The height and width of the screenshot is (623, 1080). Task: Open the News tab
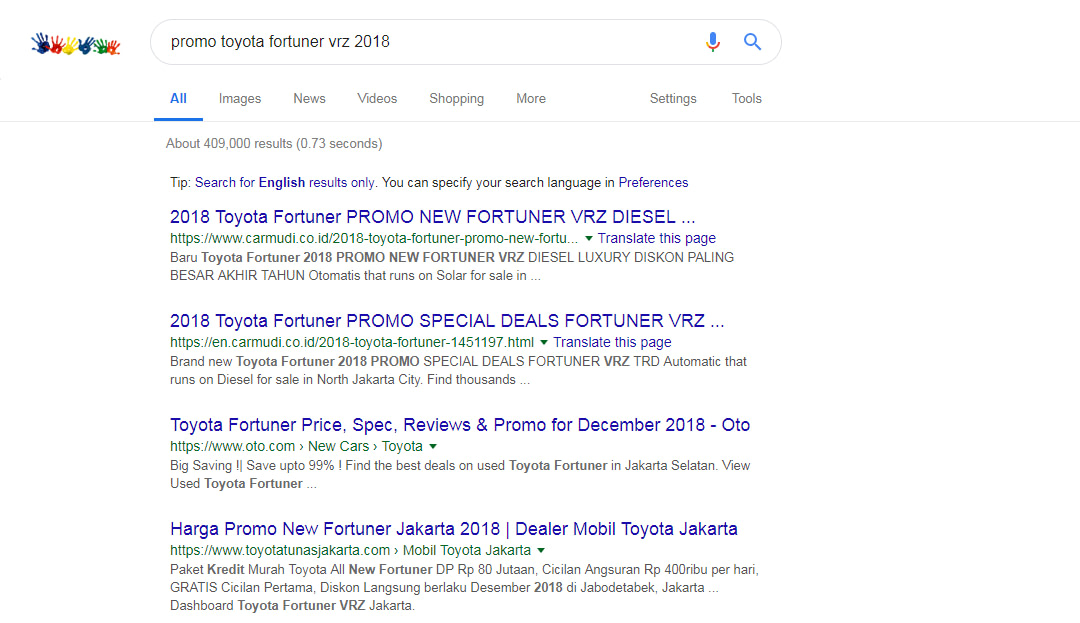309,98
